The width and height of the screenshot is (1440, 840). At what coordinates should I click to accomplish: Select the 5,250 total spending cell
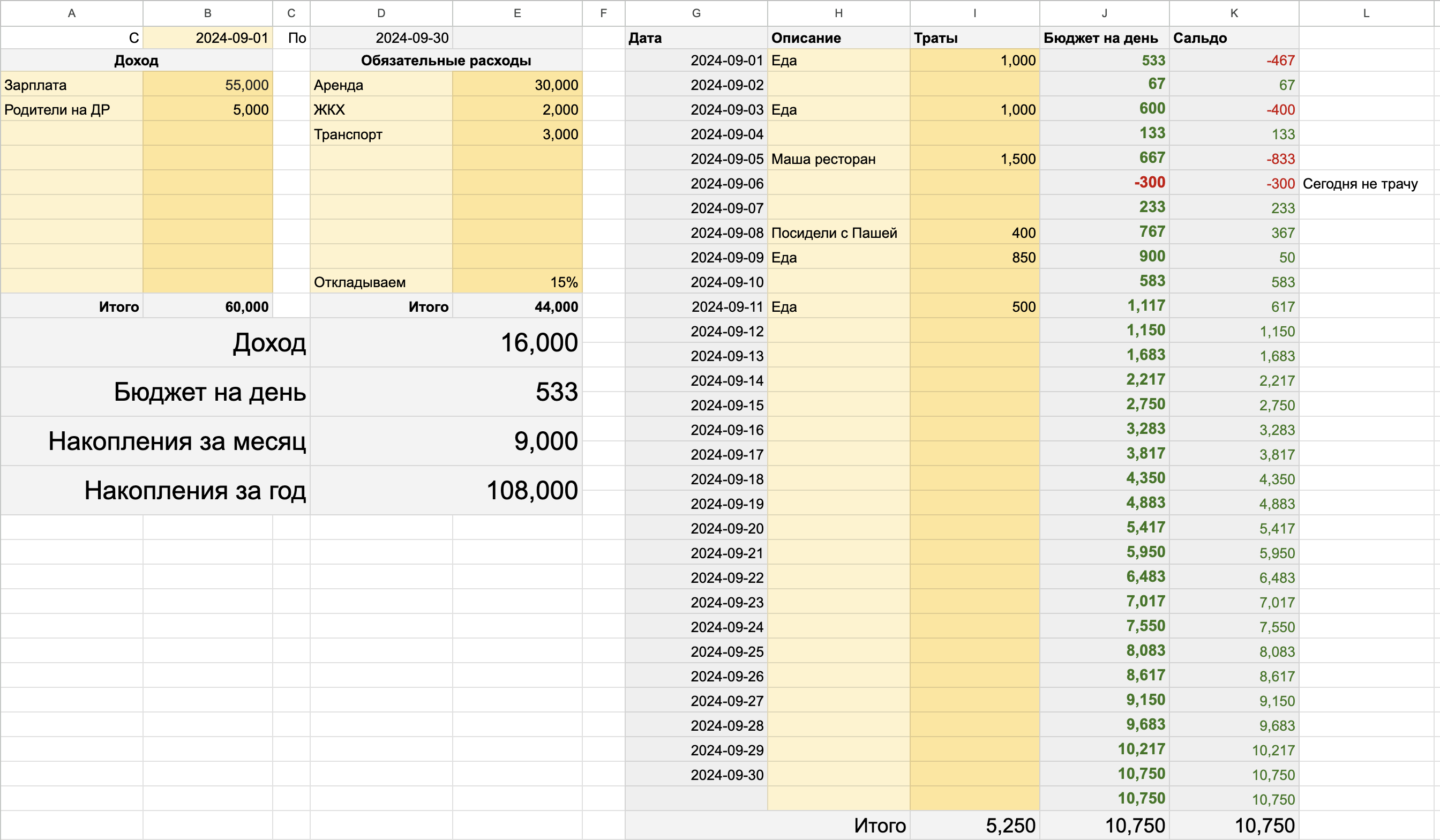(974, 825)
